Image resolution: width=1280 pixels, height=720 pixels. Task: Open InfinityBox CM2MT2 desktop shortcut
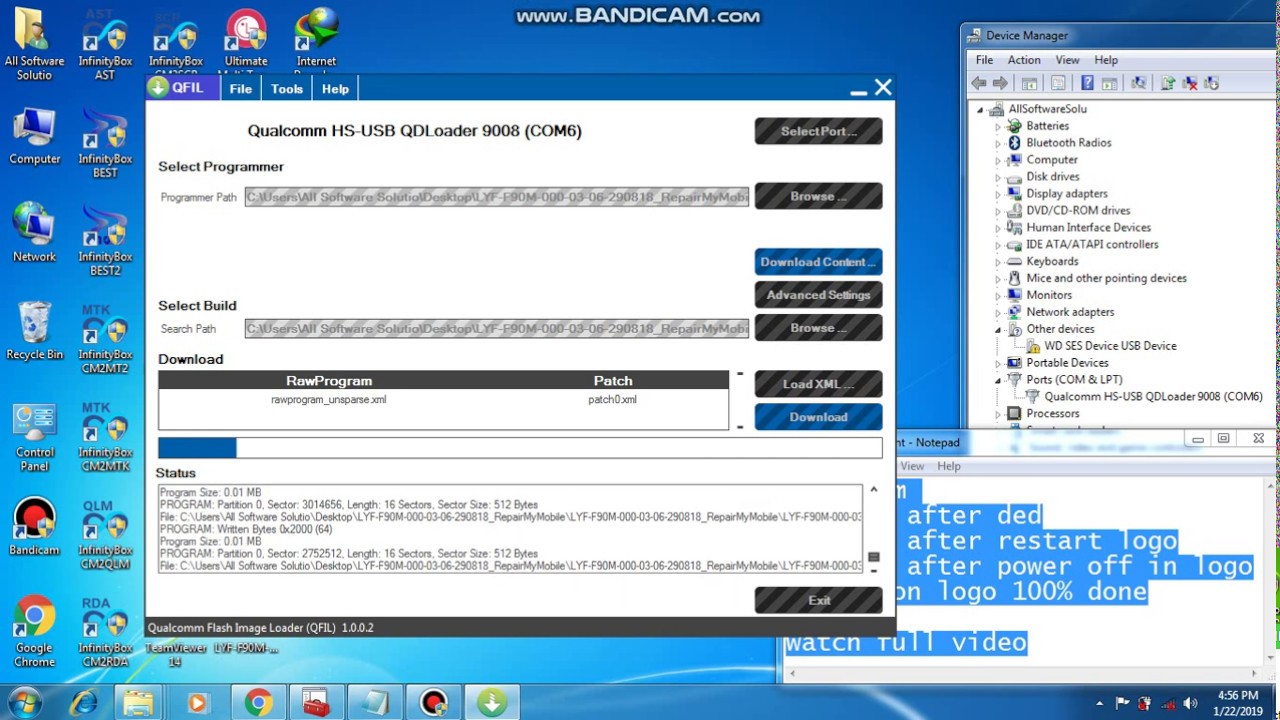tap(105, 339)
